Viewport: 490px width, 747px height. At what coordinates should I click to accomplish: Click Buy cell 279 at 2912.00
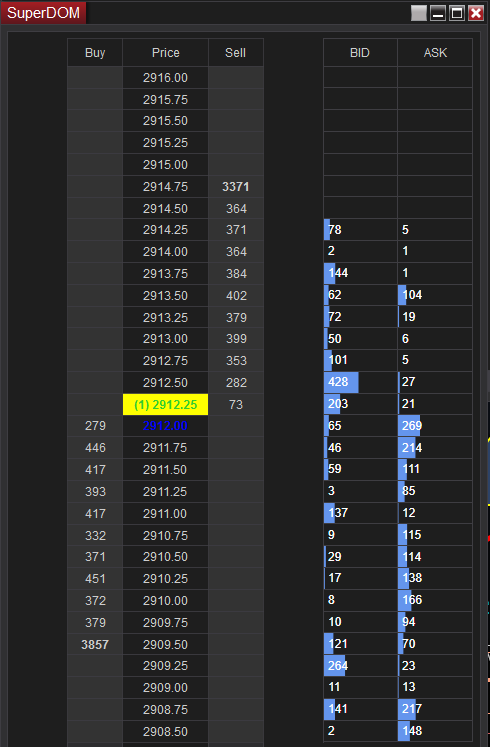95,426
